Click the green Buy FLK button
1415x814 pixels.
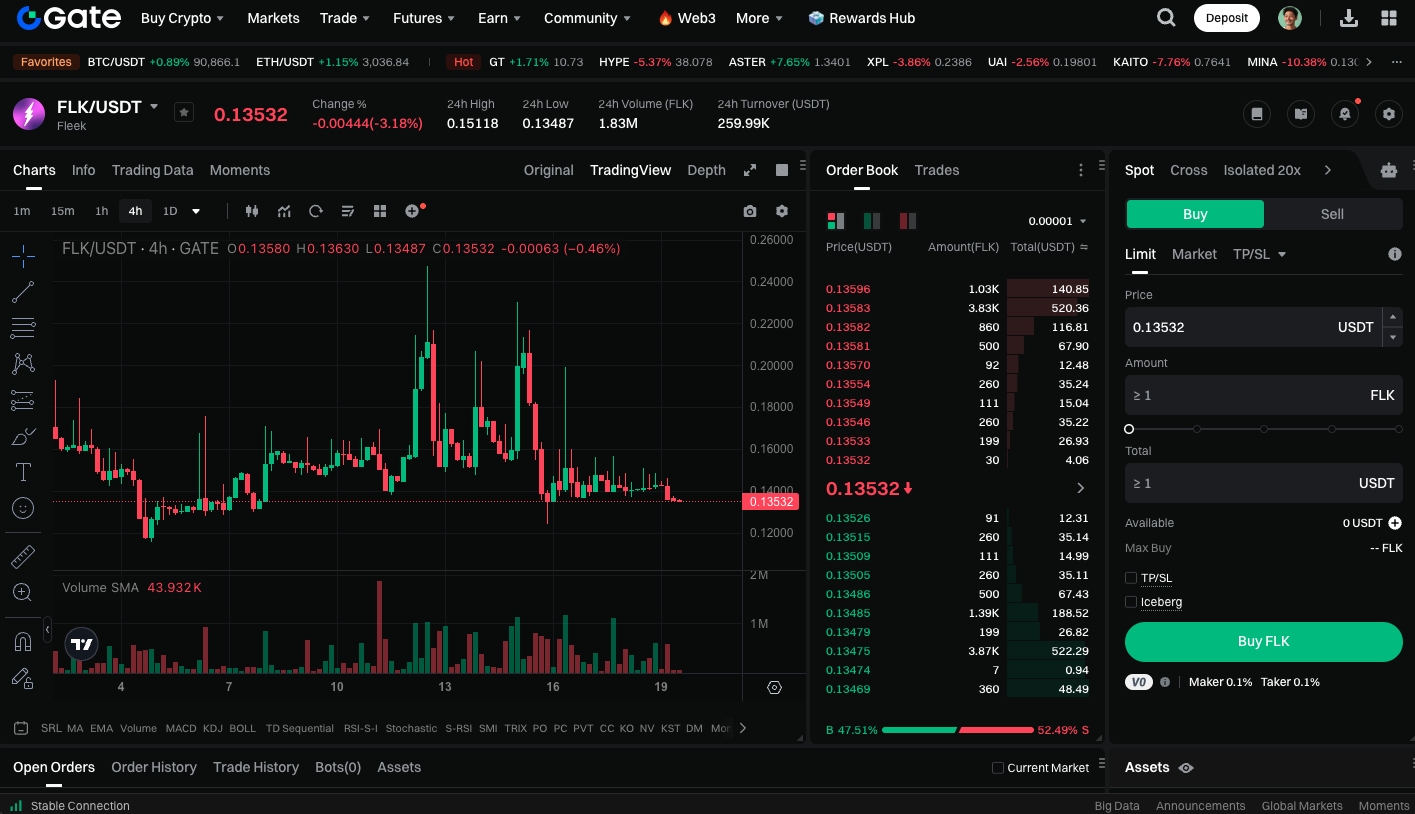point(1263,642)
